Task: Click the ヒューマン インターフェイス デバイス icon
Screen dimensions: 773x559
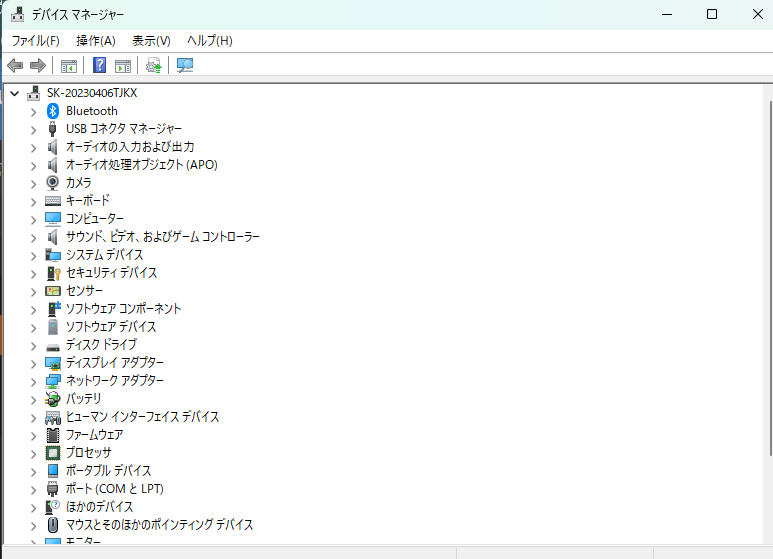Action: pos(53,418)
